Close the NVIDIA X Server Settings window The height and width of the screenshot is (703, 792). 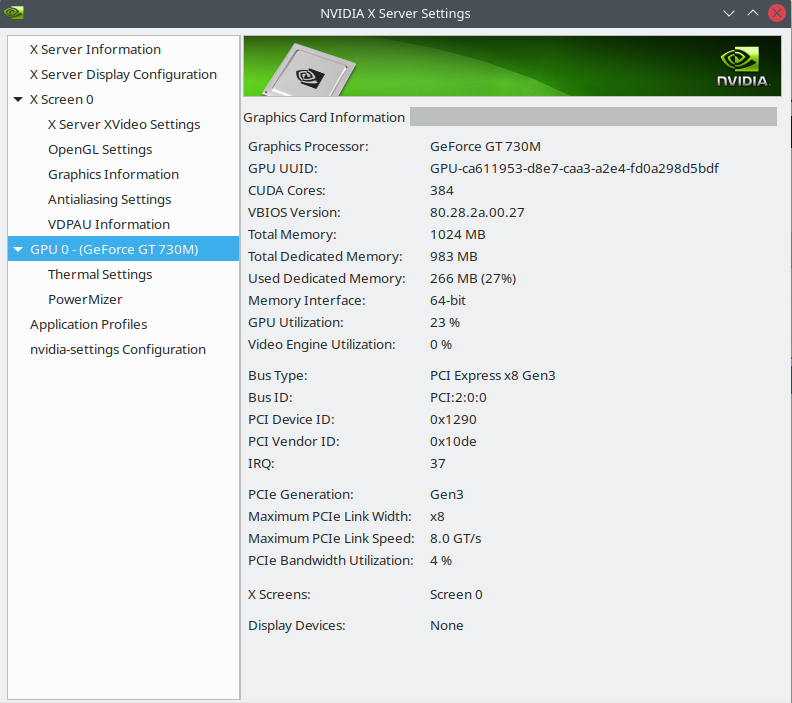[777, 13]
